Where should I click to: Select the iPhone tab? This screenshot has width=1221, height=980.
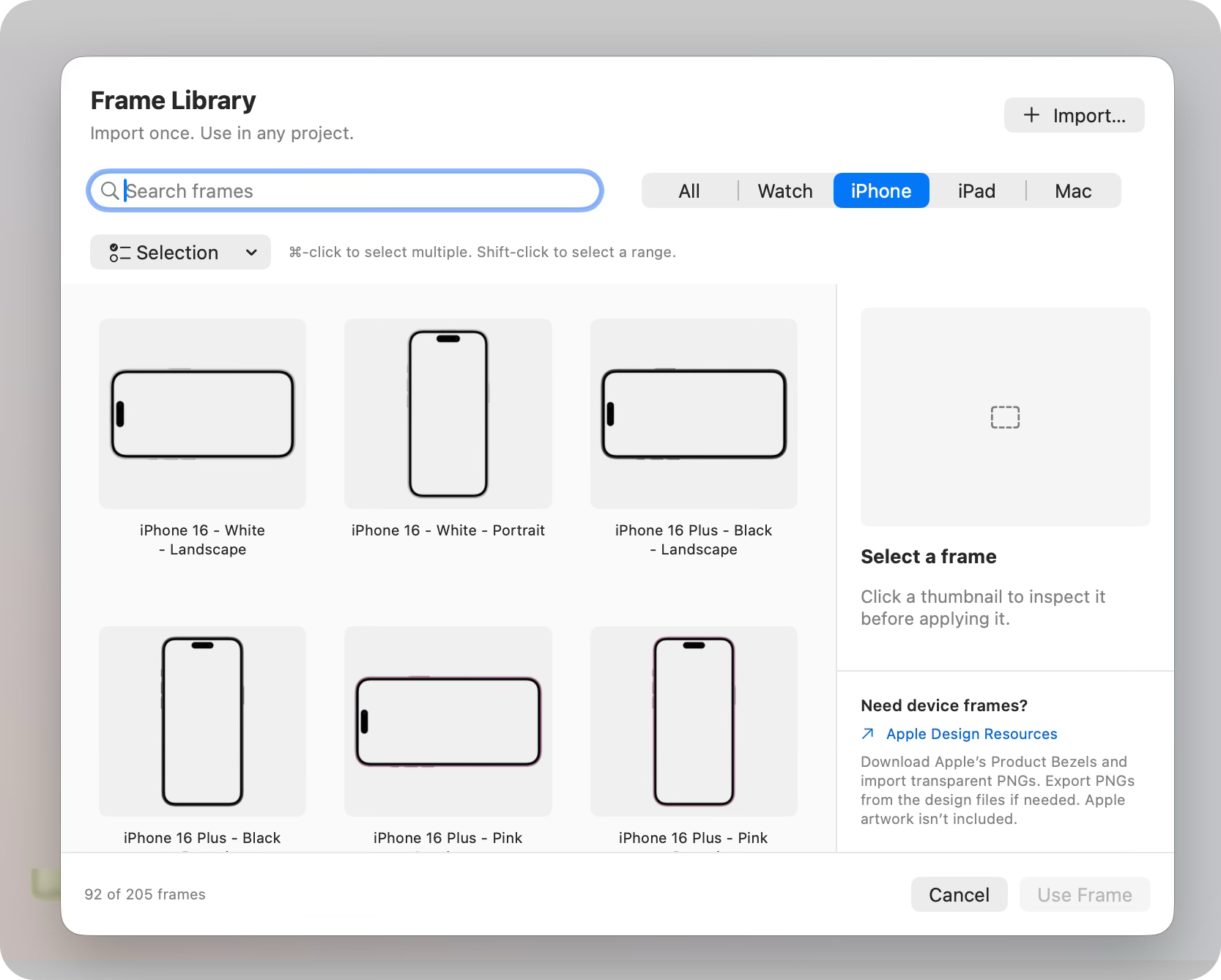tap(881, 191)
